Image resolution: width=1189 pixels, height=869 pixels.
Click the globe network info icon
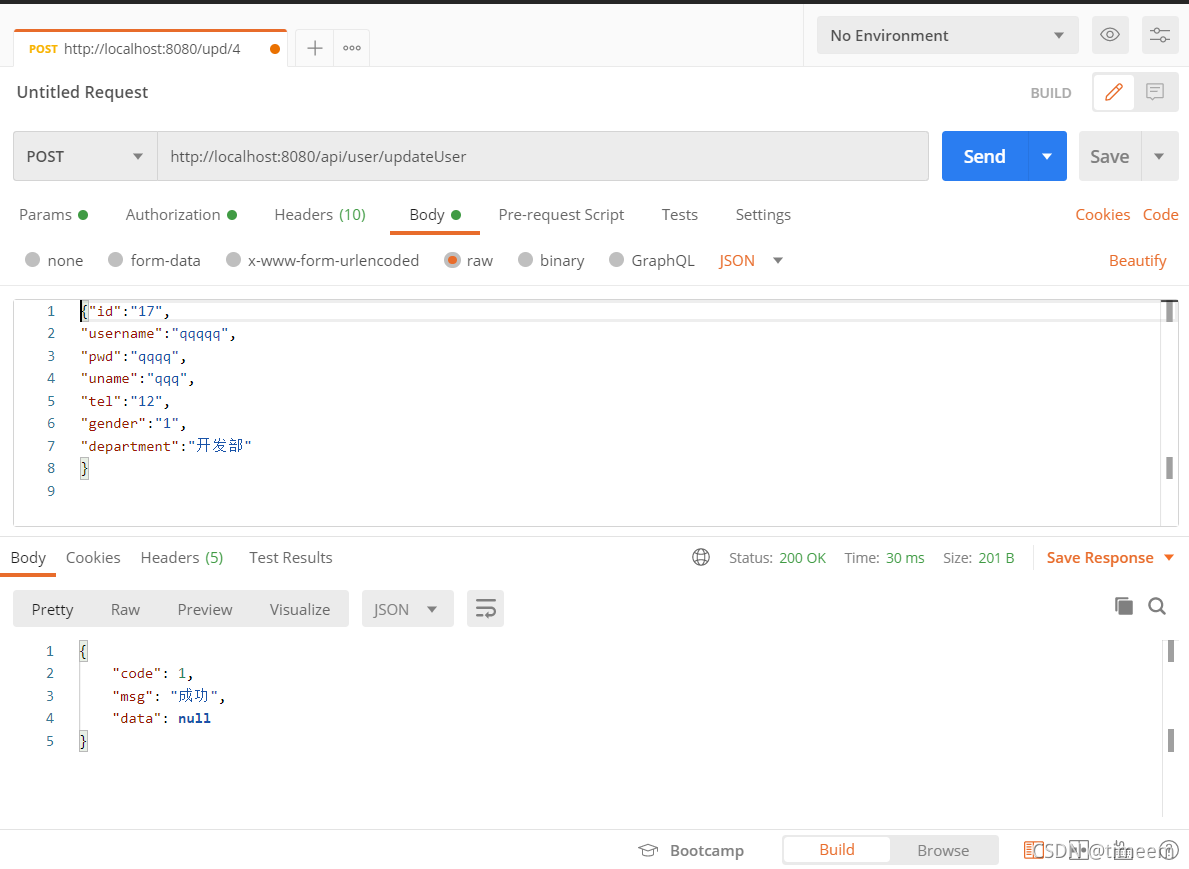[701, 557]
